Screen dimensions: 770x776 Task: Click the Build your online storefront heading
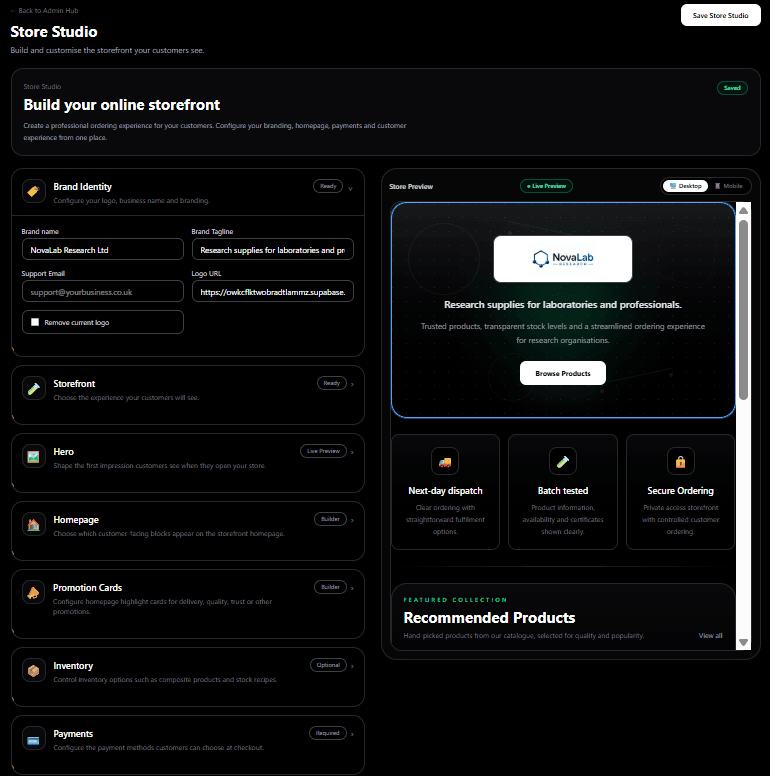click(x=122, y=105)
